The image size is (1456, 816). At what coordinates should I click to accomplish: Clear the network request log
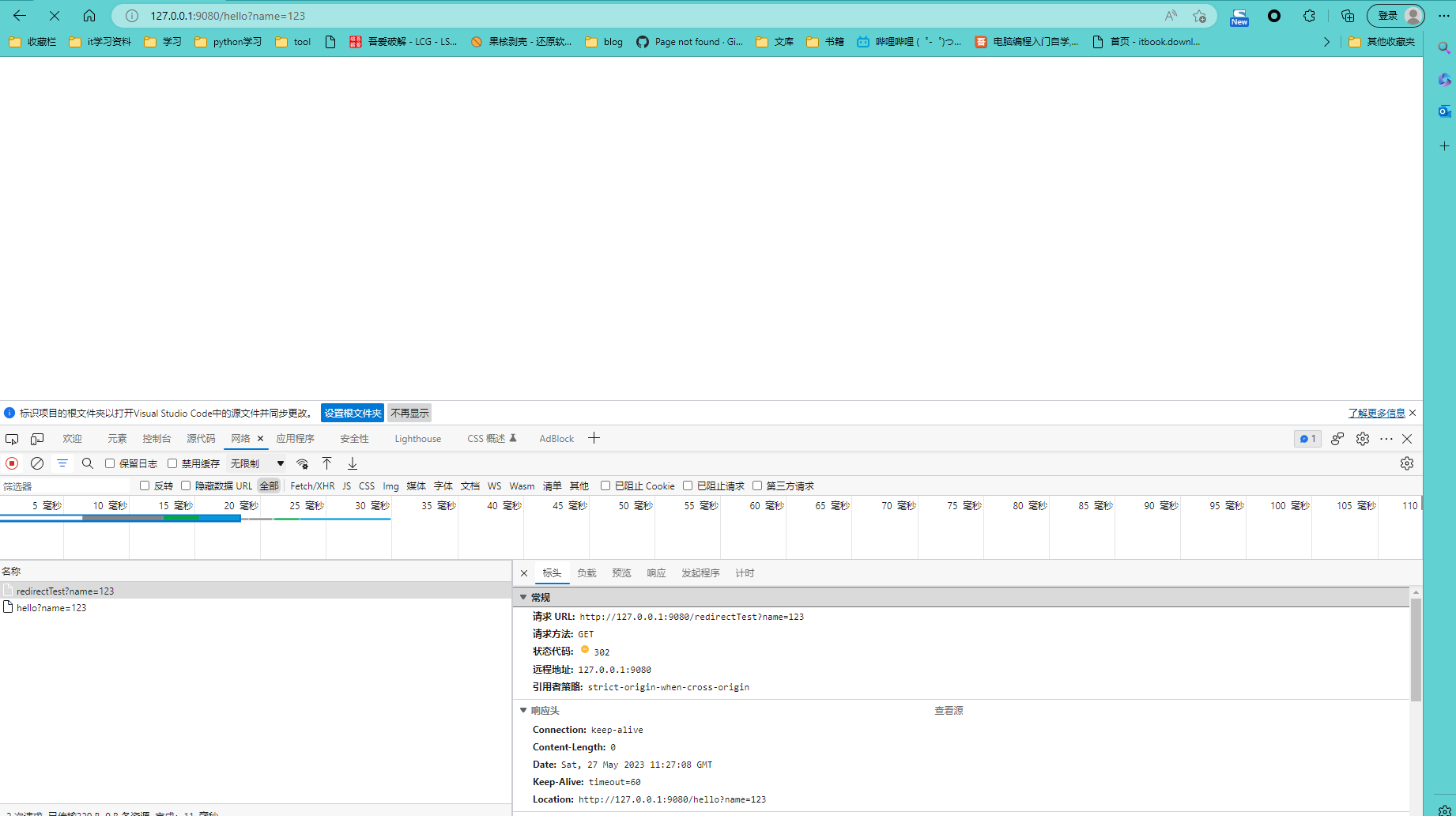coord(37,463)
